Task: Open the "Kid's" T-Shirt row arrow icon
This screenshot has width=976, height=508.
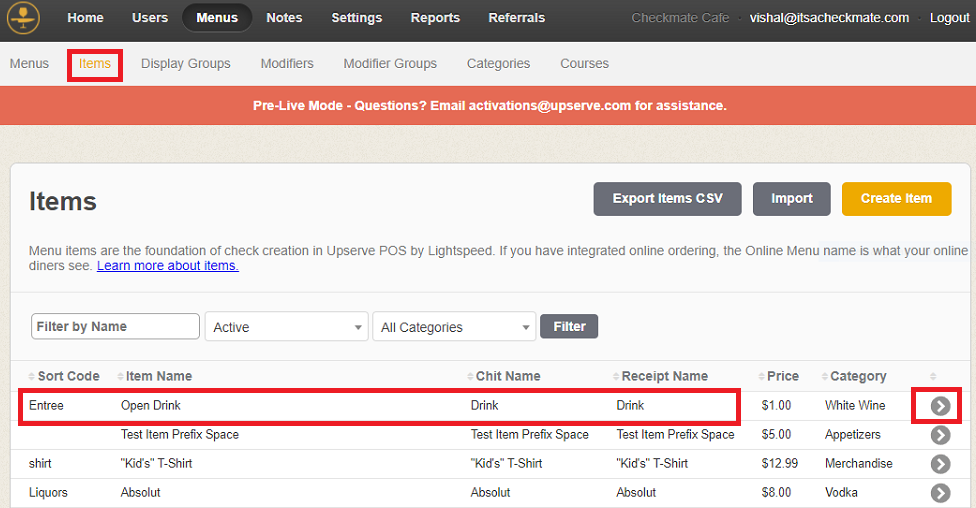Action: pos(940,464)
